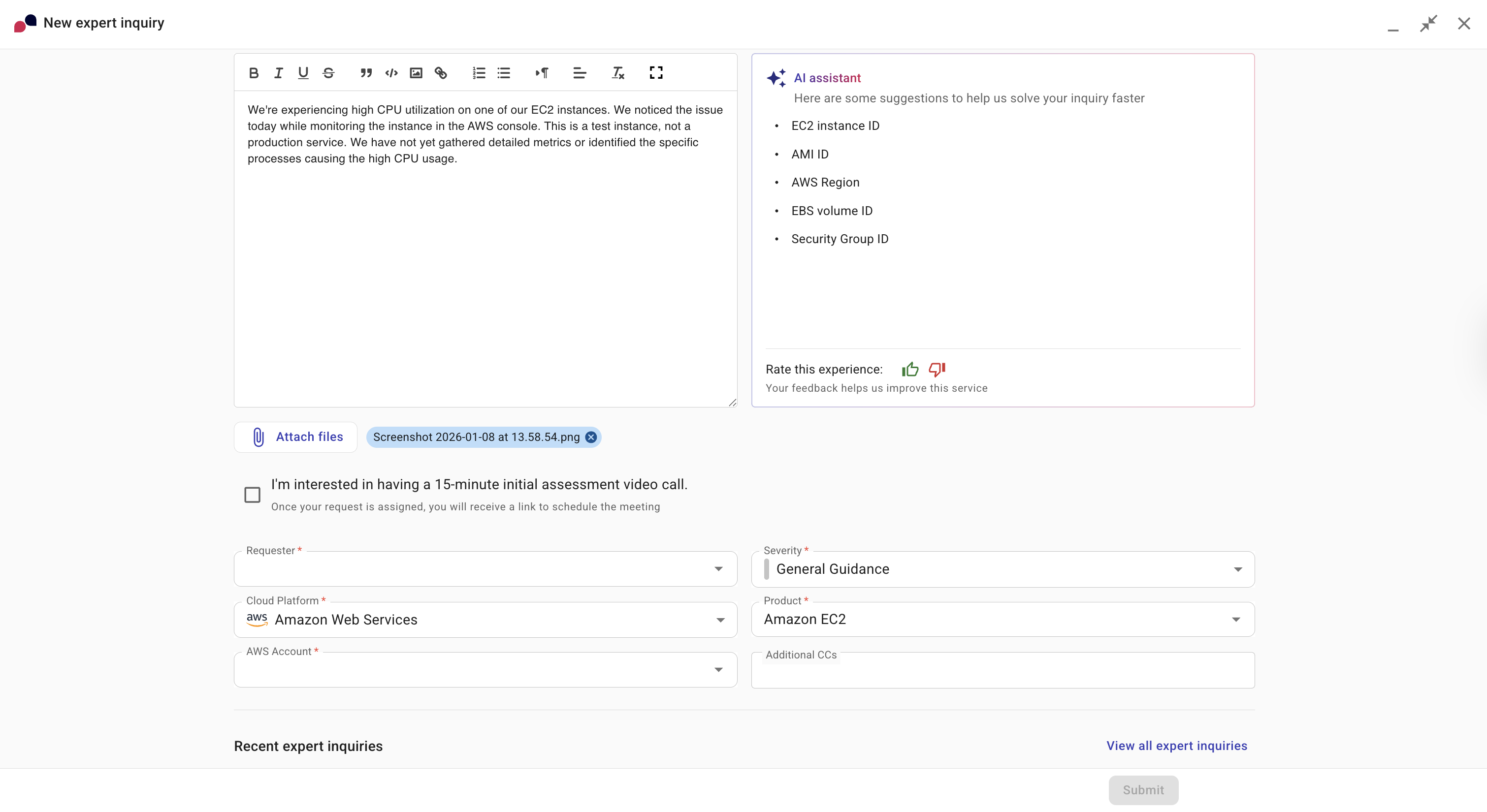Expand the Product dropdown with Amazon EC2
This screenshot has height=812, width=1487.
point(1002,619)
